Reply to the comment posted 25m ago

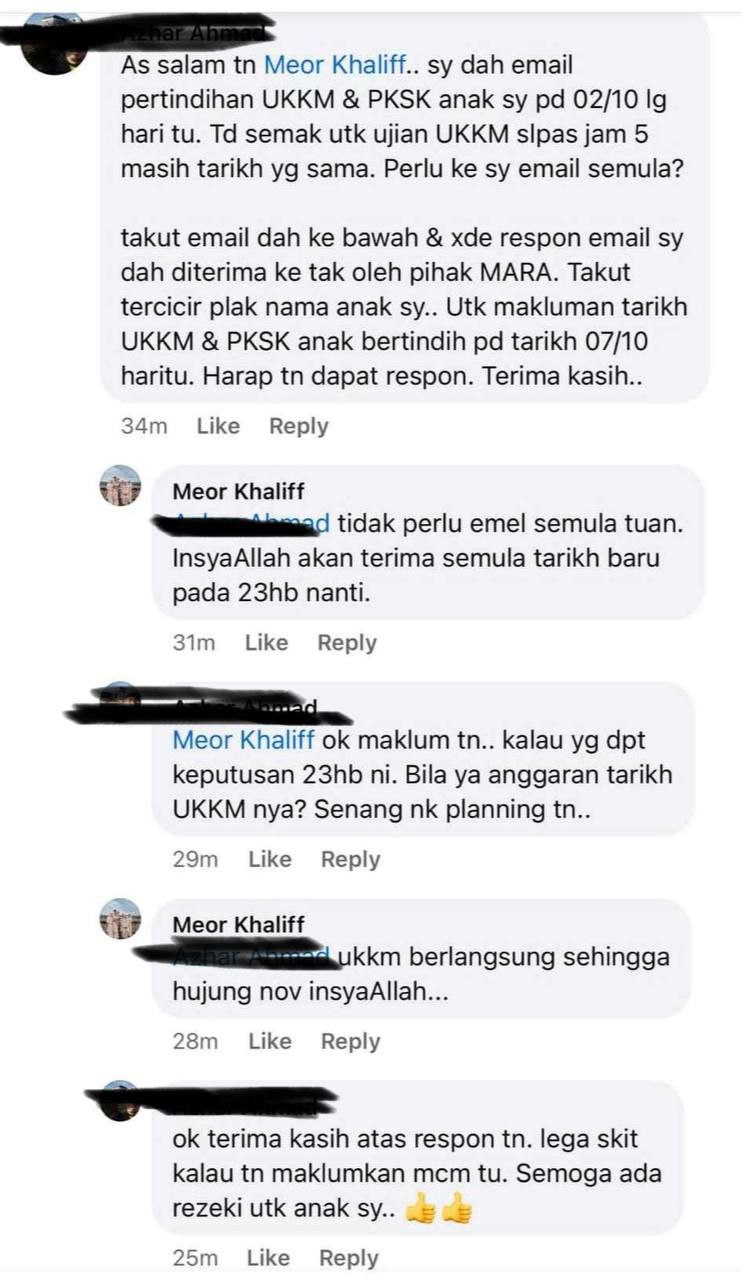[x=349, y=1258]
